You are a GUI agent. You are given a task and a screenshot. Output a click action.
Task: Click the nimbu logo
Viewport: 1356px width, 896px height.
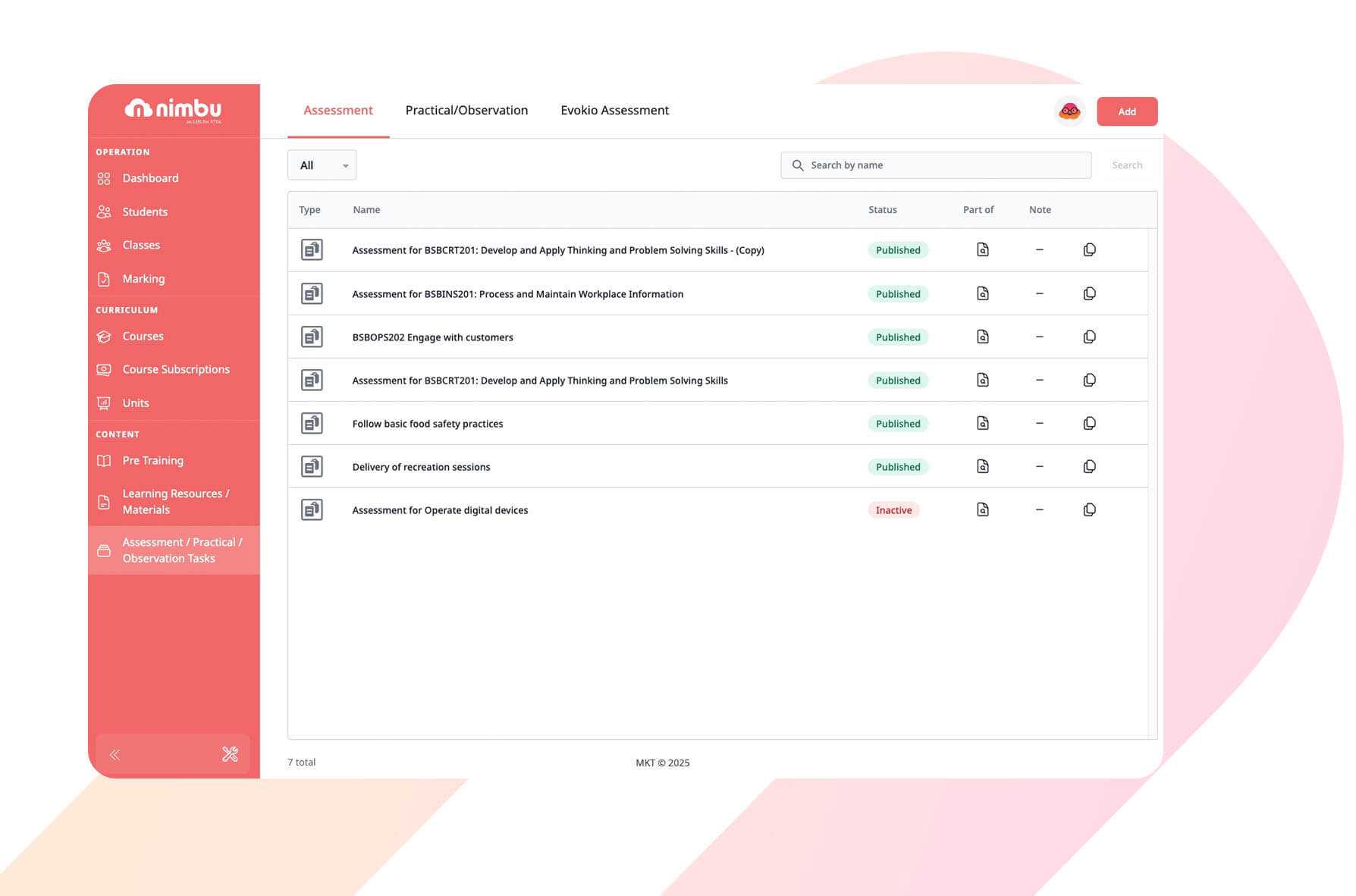tap(174, 108)
